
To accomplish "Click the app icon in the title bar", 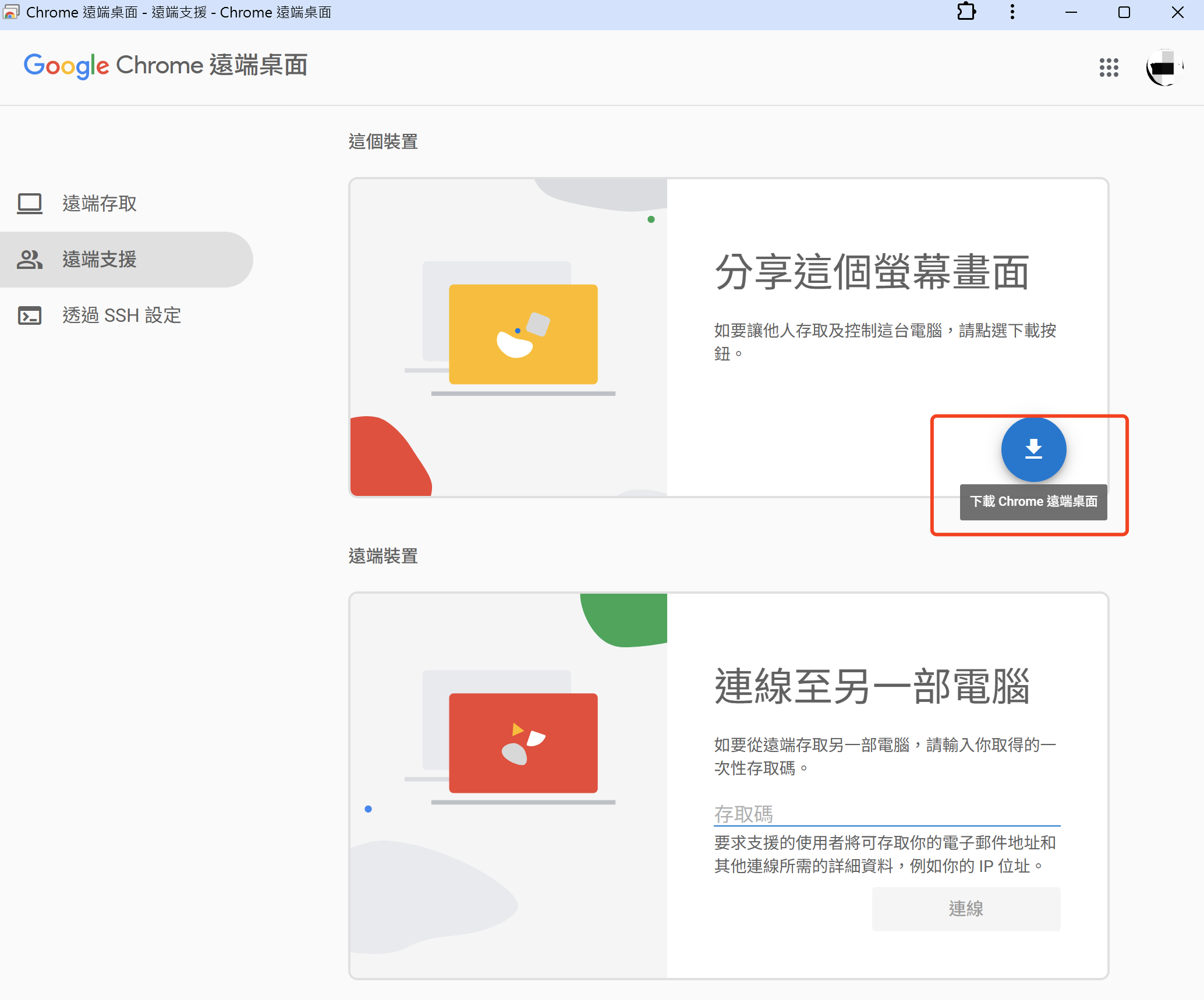I will (12, 12).
